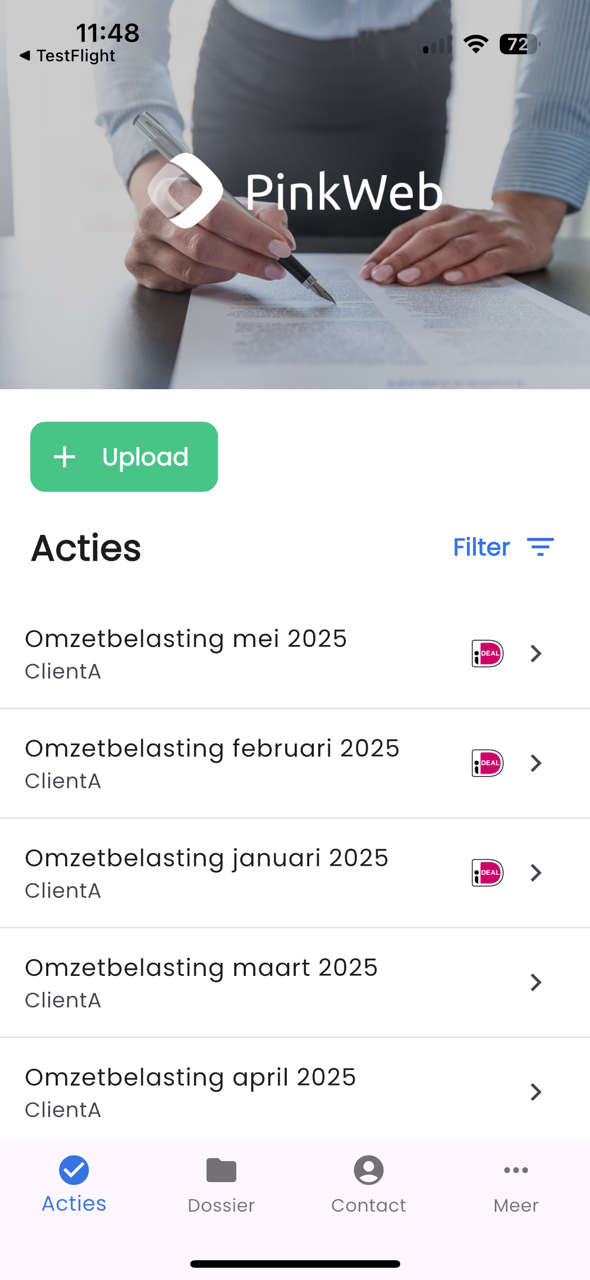The height and width of the screenshot is (1280, 590).
Task: Expand chevron for Omzetbelasting februari 2025
Action: click(536, 763)
